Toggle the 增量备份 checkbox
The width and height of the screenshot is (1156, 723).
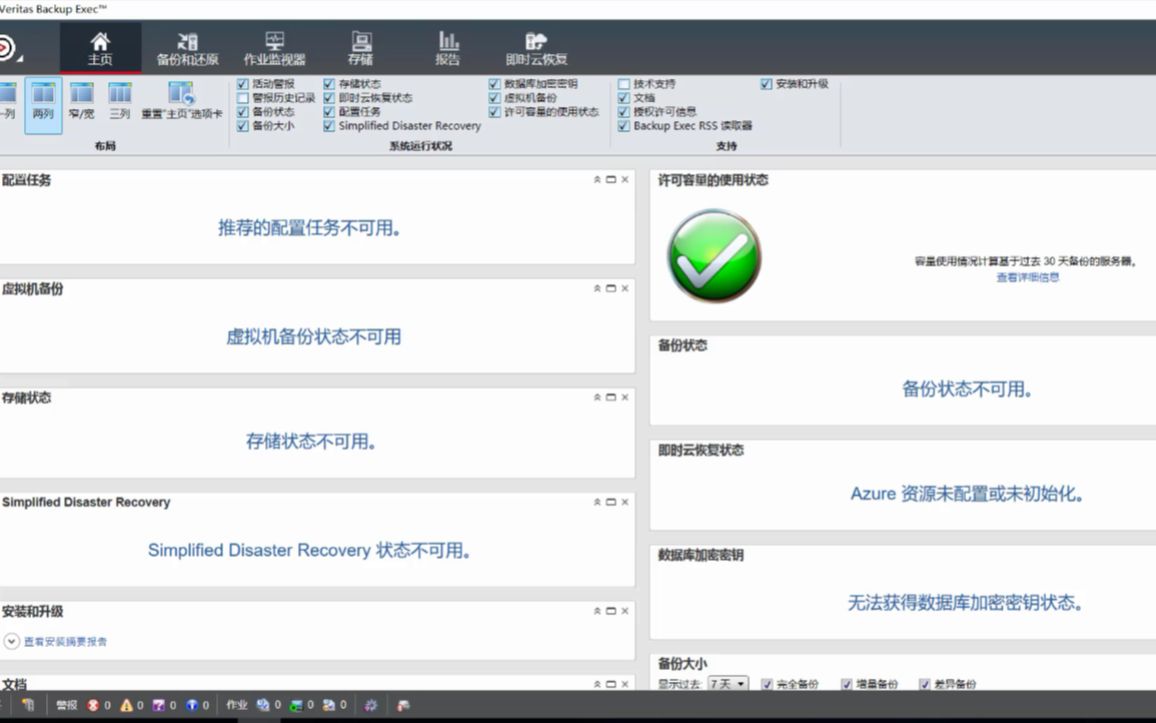click(846, 685)
